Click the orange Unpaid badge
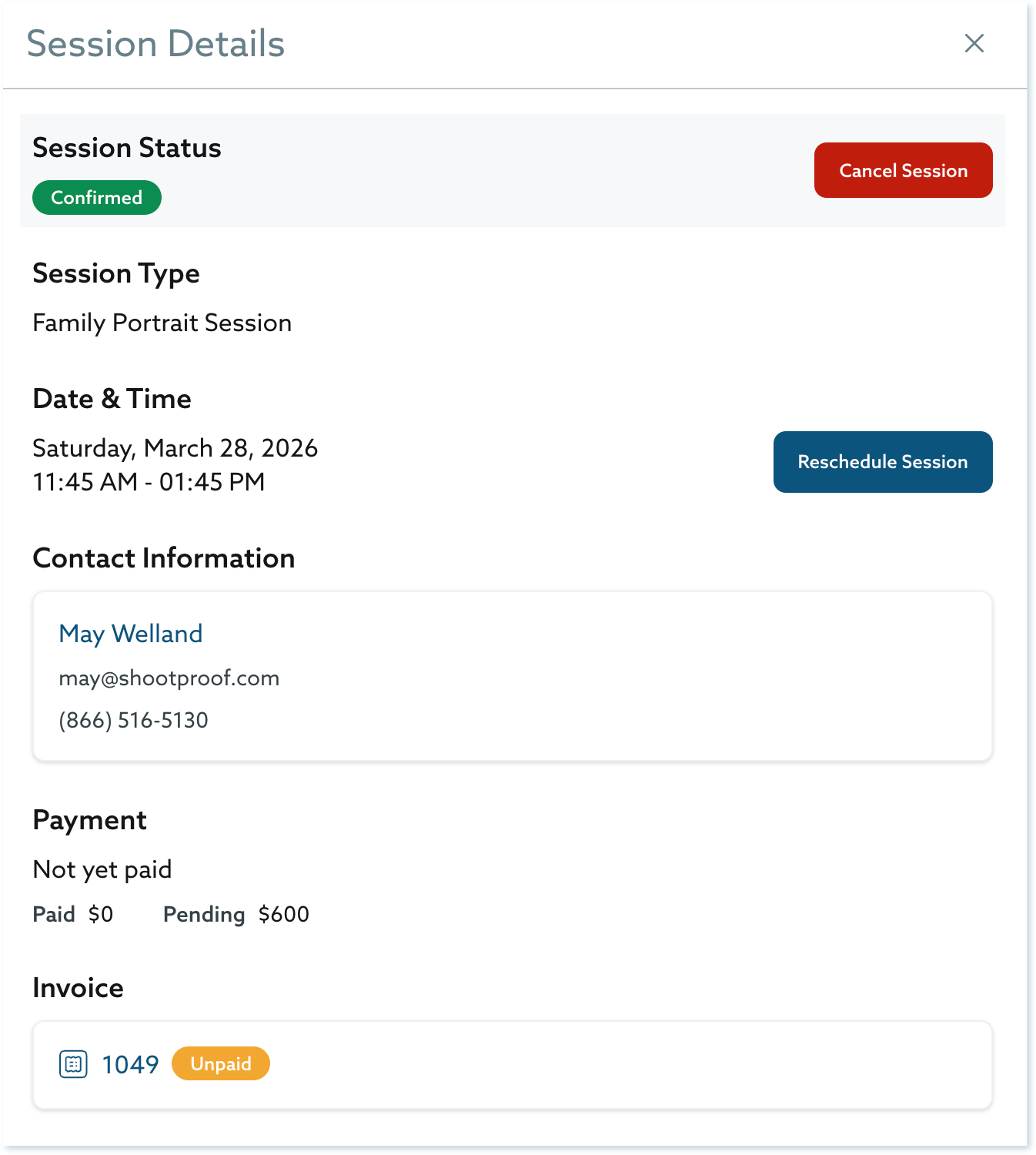Screen dimensions: 1036x1155 (x=221, y=1063)
